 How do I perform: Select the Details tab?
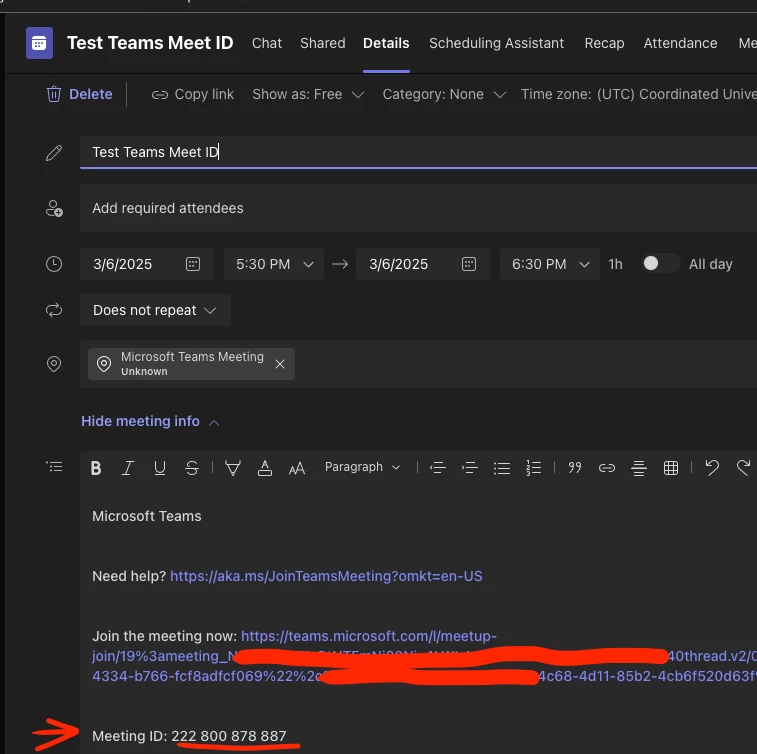[386, 43]
